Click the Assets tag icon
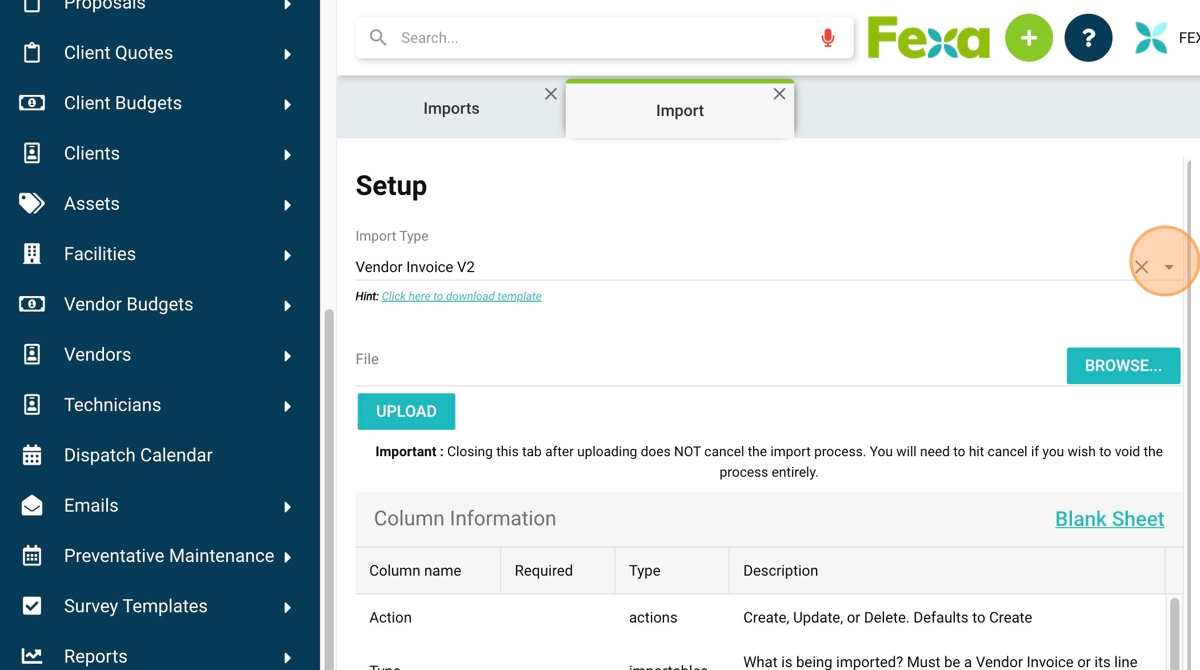This screenshot has height=670, width=1200. coord(32,204)
